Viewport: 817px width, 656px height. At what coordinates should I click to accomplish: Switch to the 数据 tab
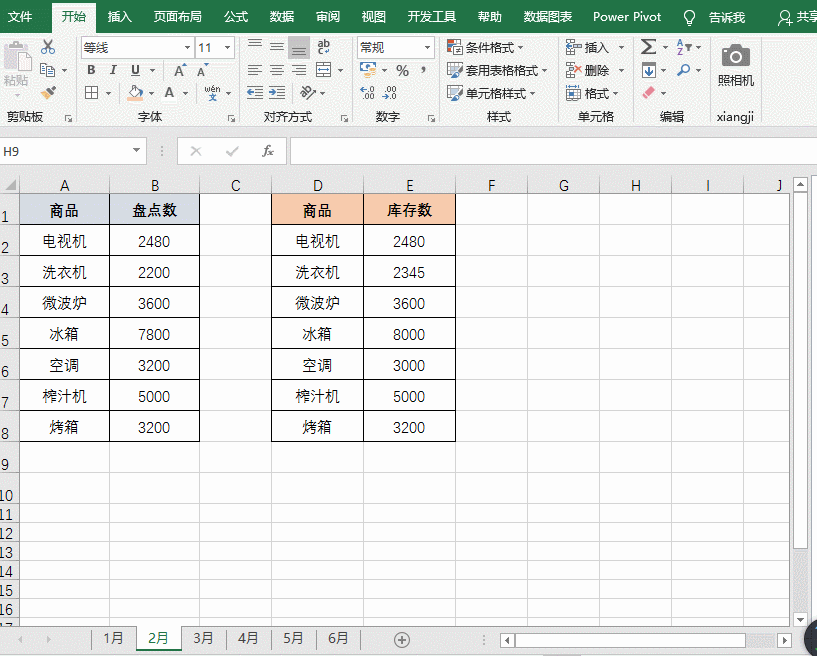point(282,17)
